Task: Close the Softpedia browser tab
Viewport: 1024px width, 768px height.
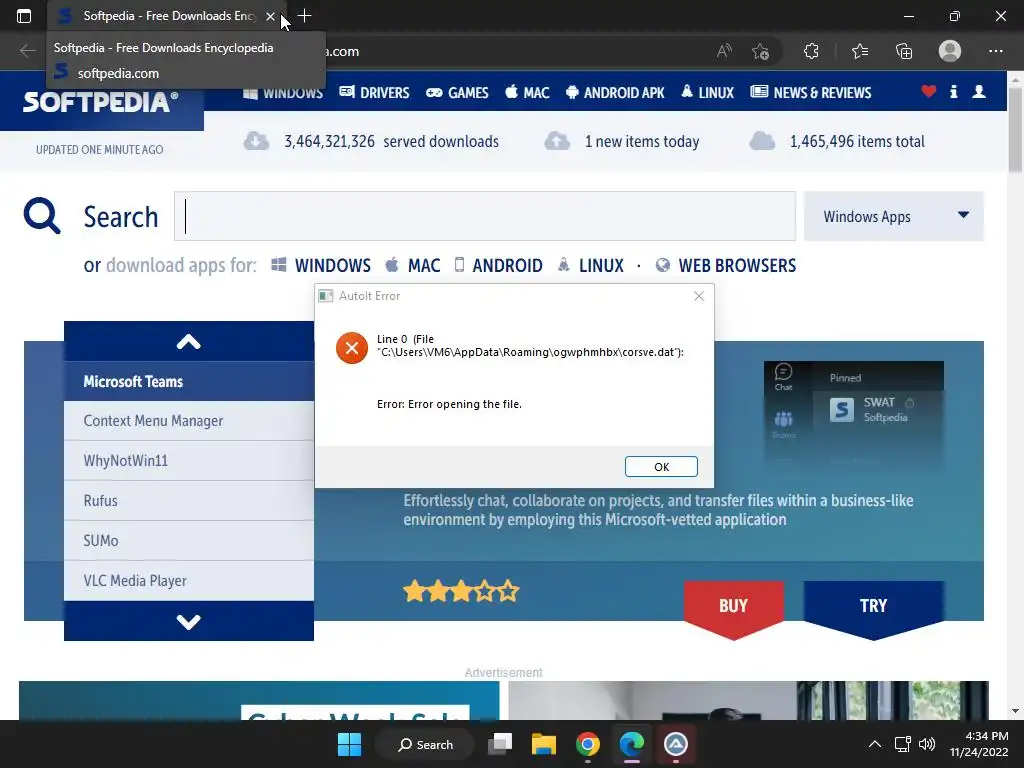Action: (x=270, y=16)
